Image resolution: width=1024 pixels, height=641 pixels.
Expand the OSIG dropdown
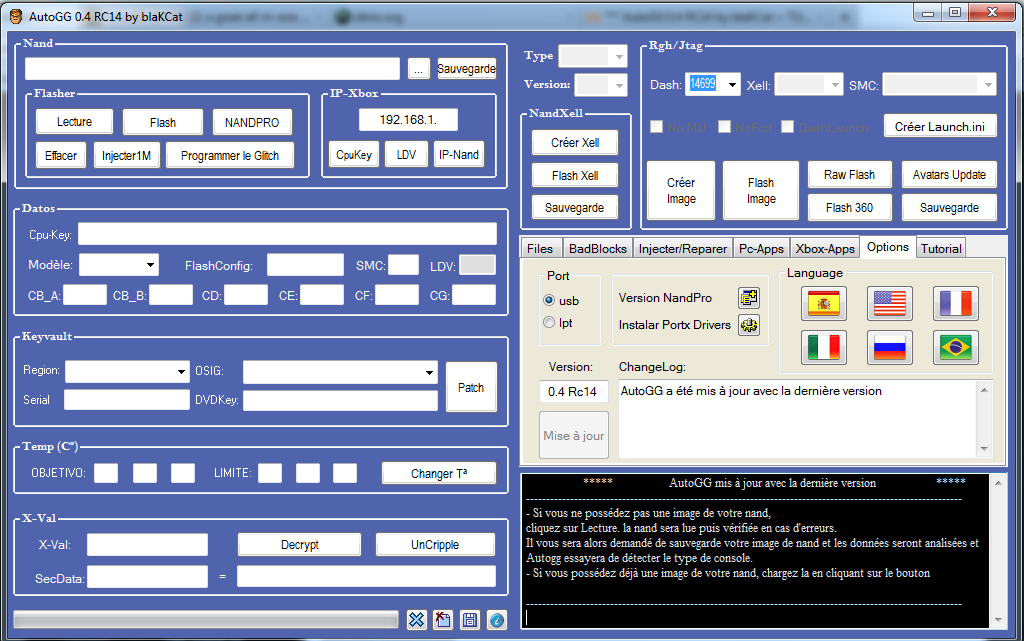point(340,372)
